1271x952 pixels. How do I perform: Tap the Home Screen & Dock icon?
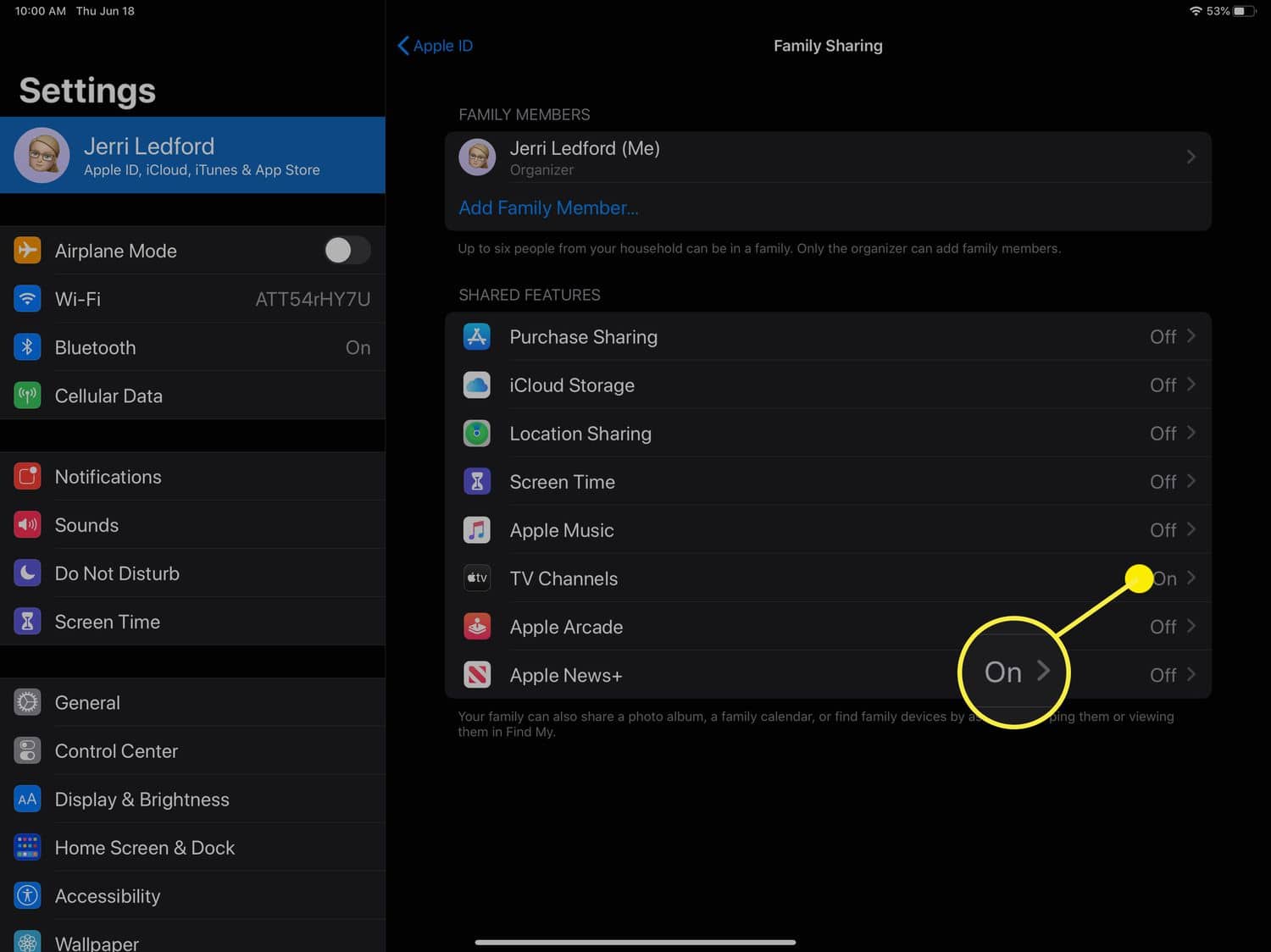27,848
